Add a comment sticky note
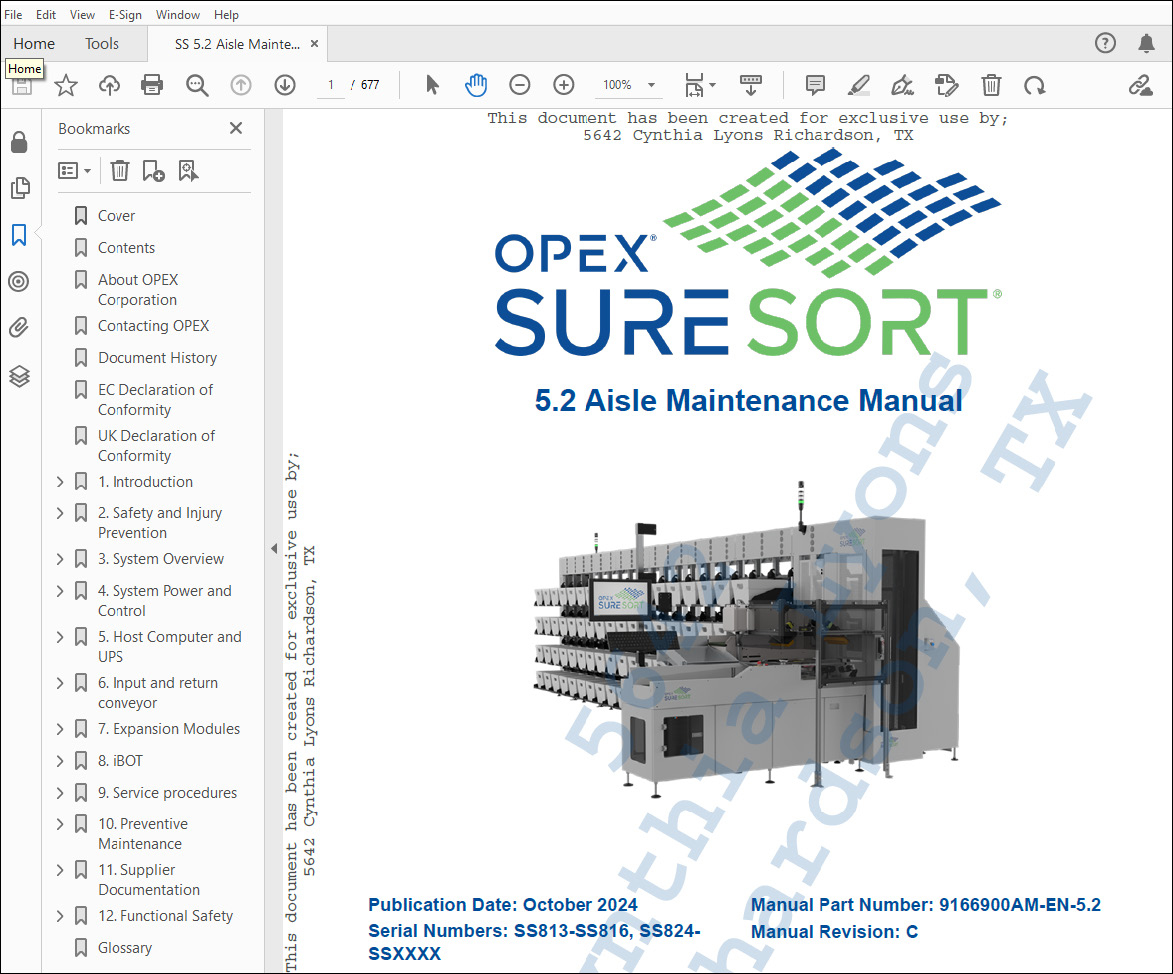Viewport: 1173px width, 974px height. coord(815,85)
